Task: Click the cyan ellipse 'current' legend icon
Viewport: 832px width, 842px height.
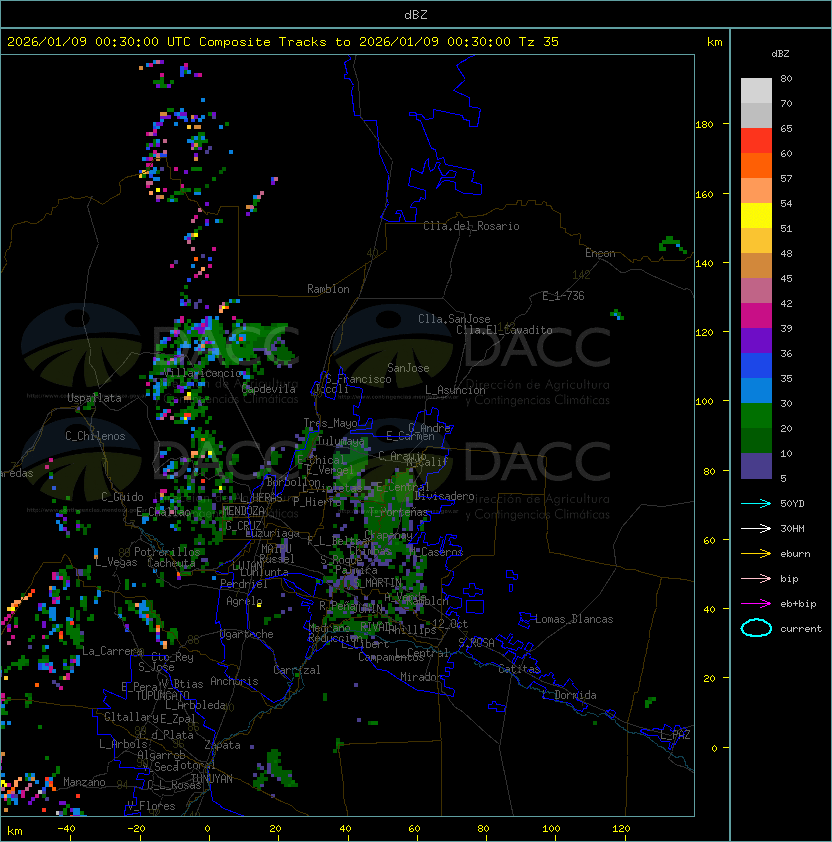Action: 756,628
